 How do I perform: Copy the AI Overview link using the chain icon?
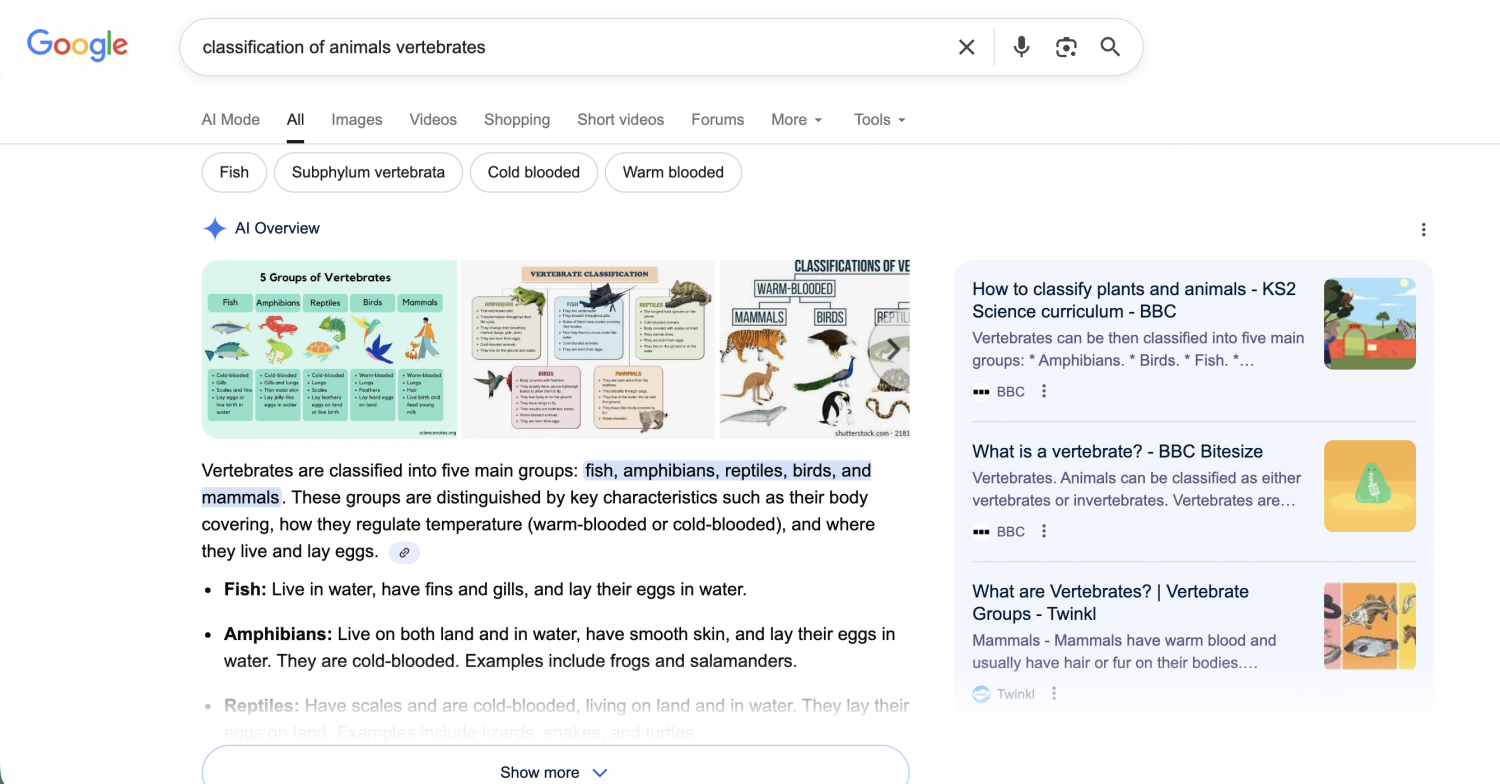pos(403,552)
